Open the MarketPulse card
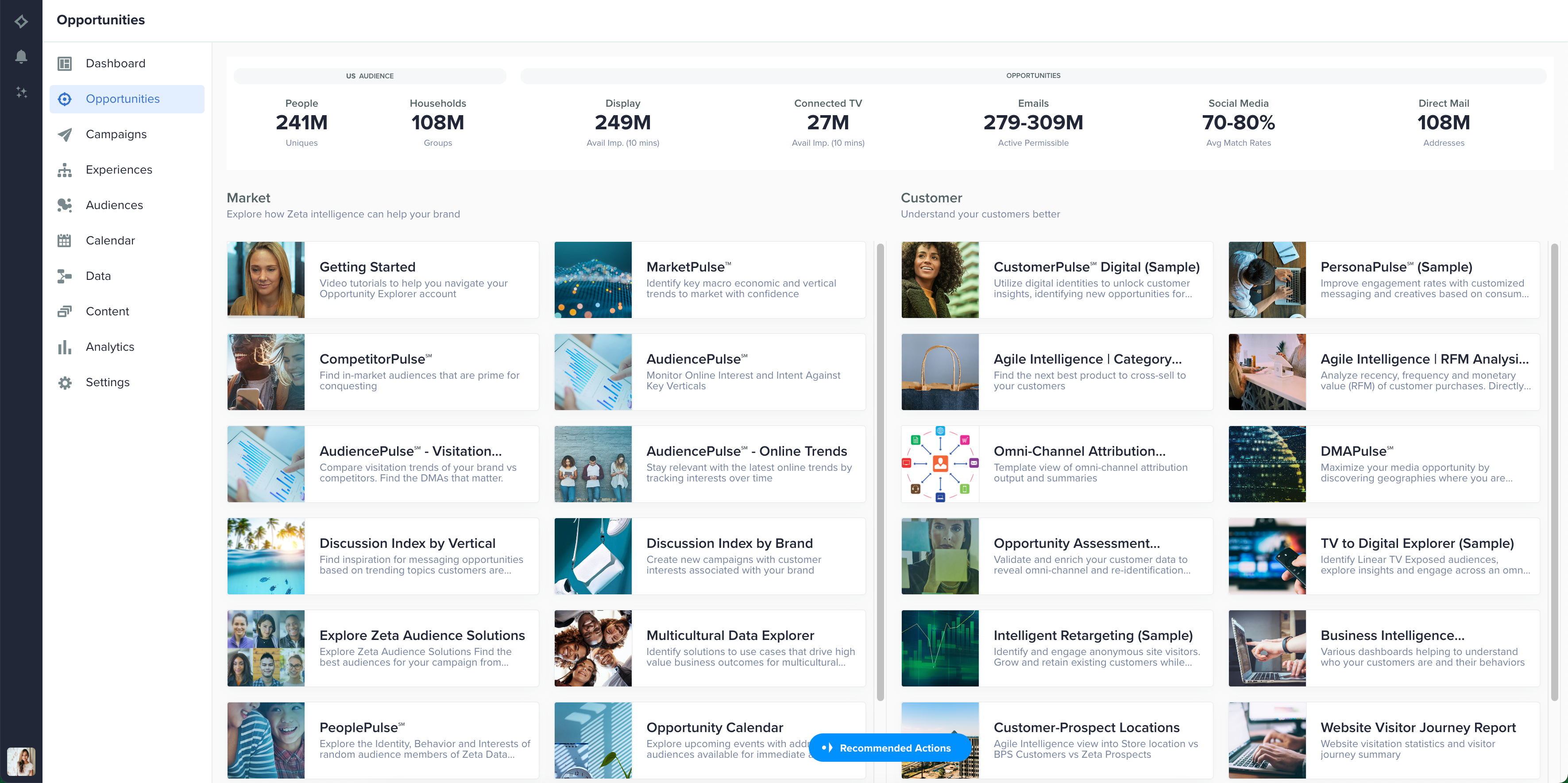The width and height of the screenshot is (1568, 783). point(710,279)
